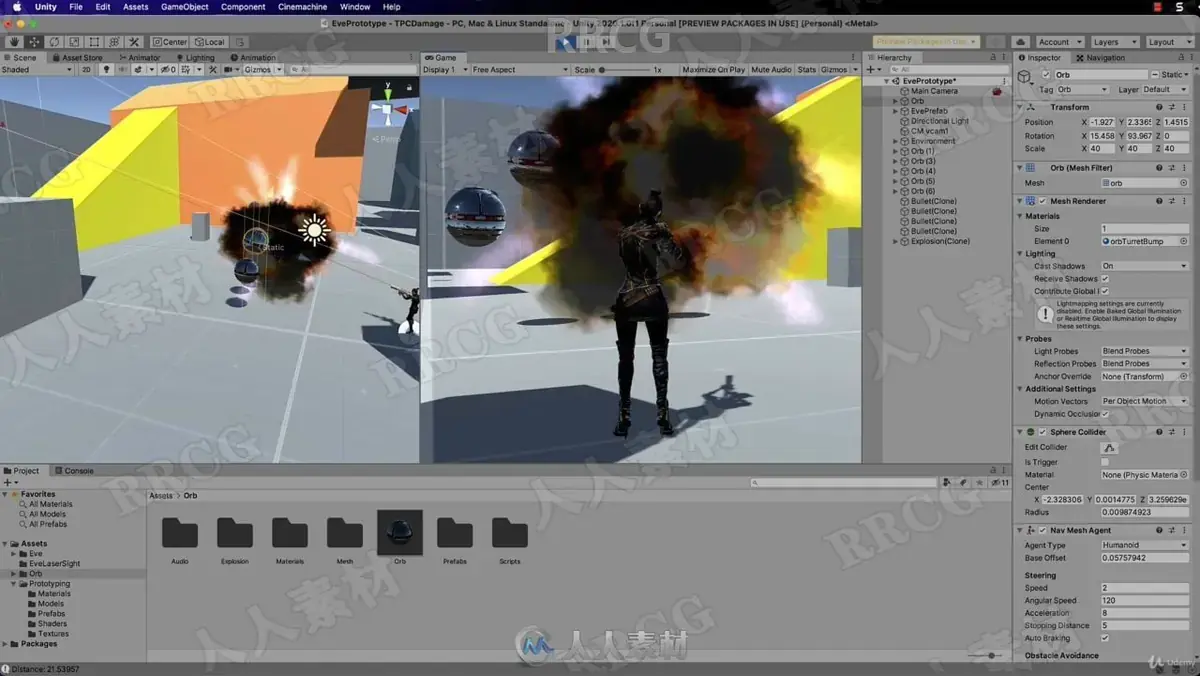1200x676 pixels.
Task: Select the Hand tool in the toolbar
Action: 14,42
